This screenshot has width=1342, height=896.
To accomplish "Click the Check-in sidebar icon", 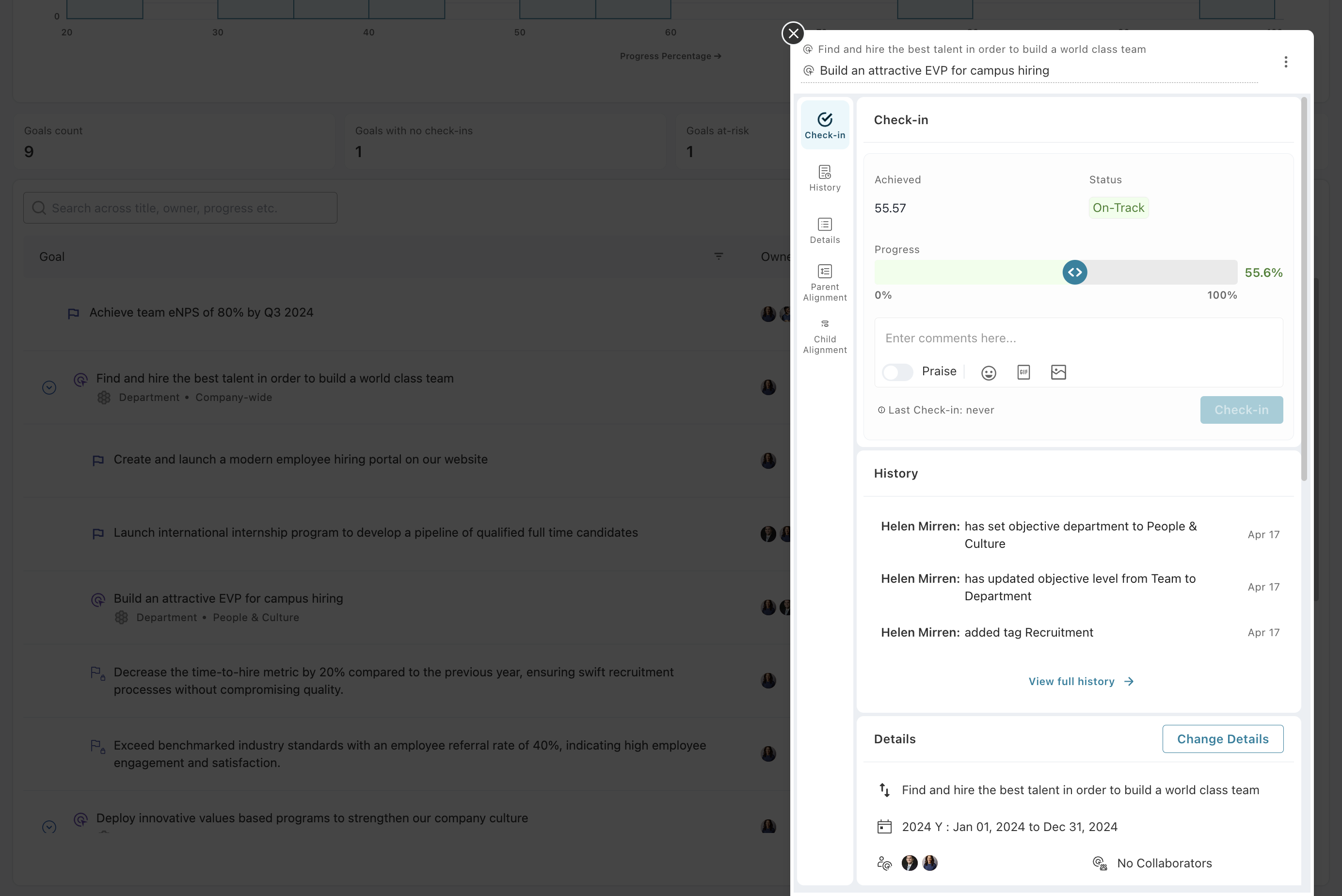I will coord(824,125).
